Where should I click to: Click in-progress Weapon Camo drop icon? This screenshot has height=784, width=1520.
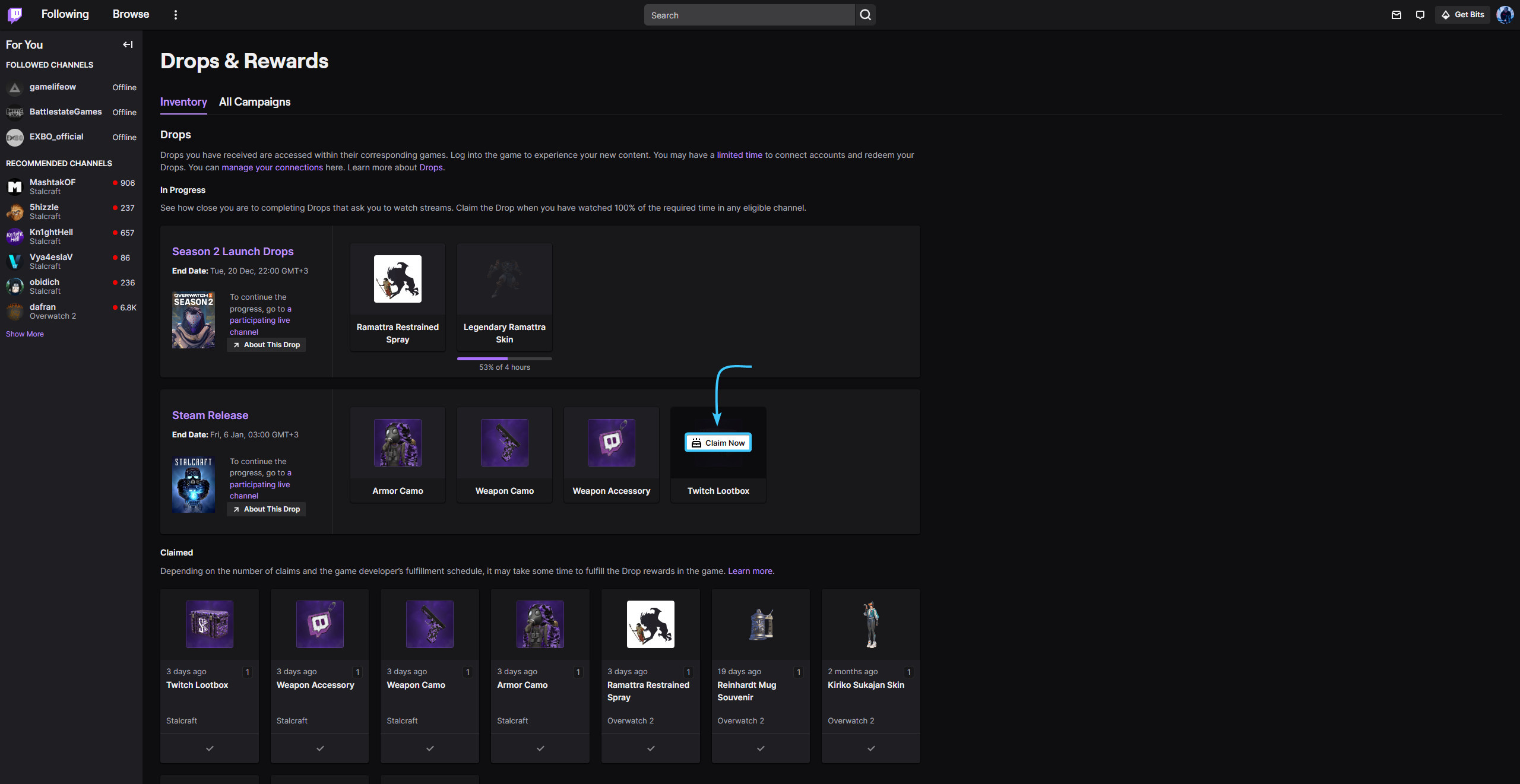pos(505,443)
